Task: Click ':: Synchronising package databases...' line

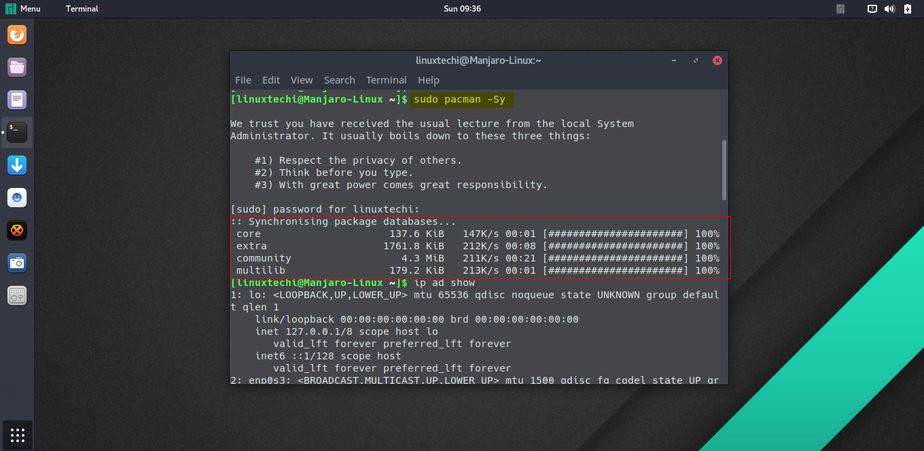Action: (x=343, y=222)
